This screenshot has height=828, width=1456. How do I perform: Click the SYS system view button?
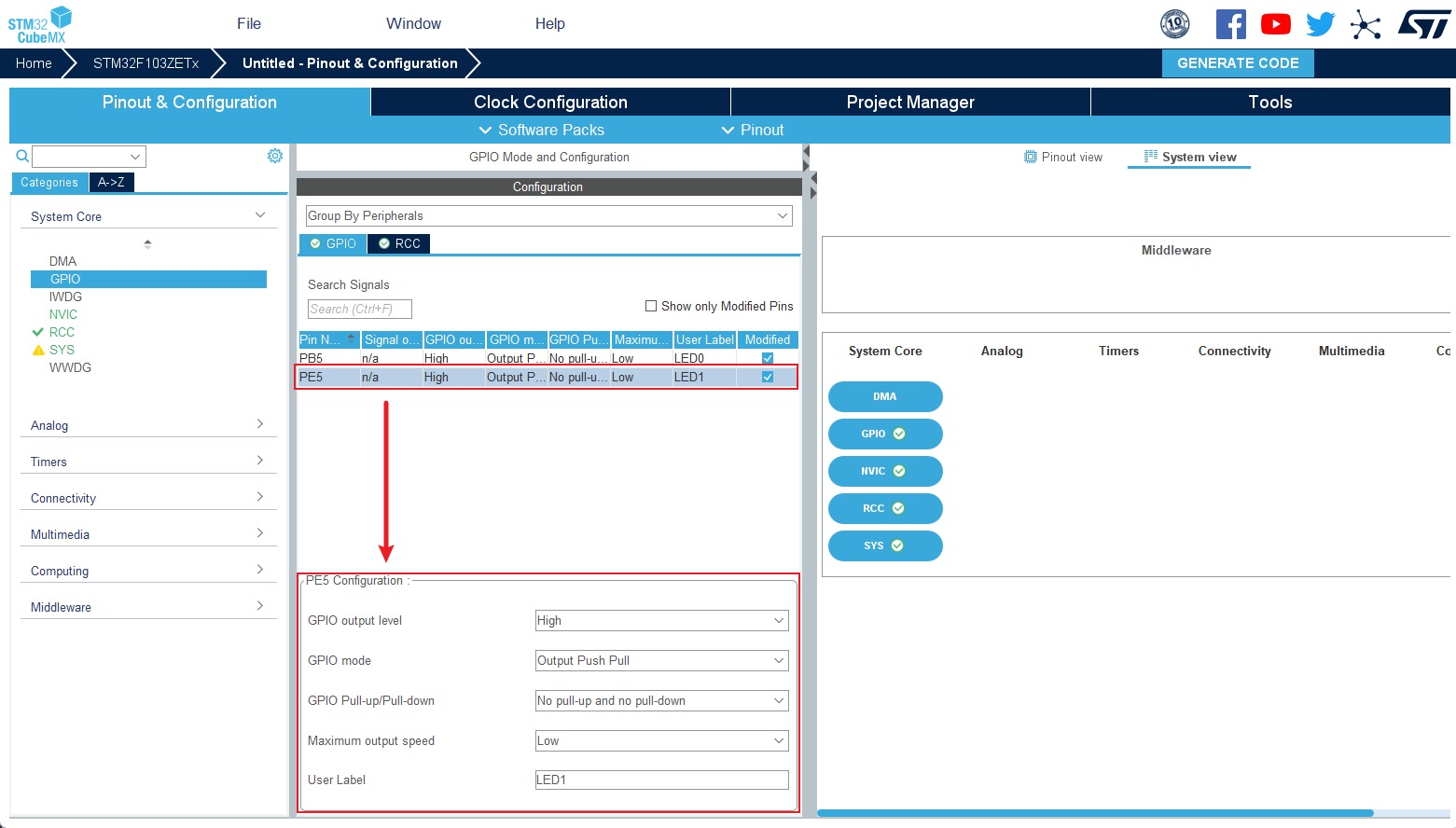point(885,545)
